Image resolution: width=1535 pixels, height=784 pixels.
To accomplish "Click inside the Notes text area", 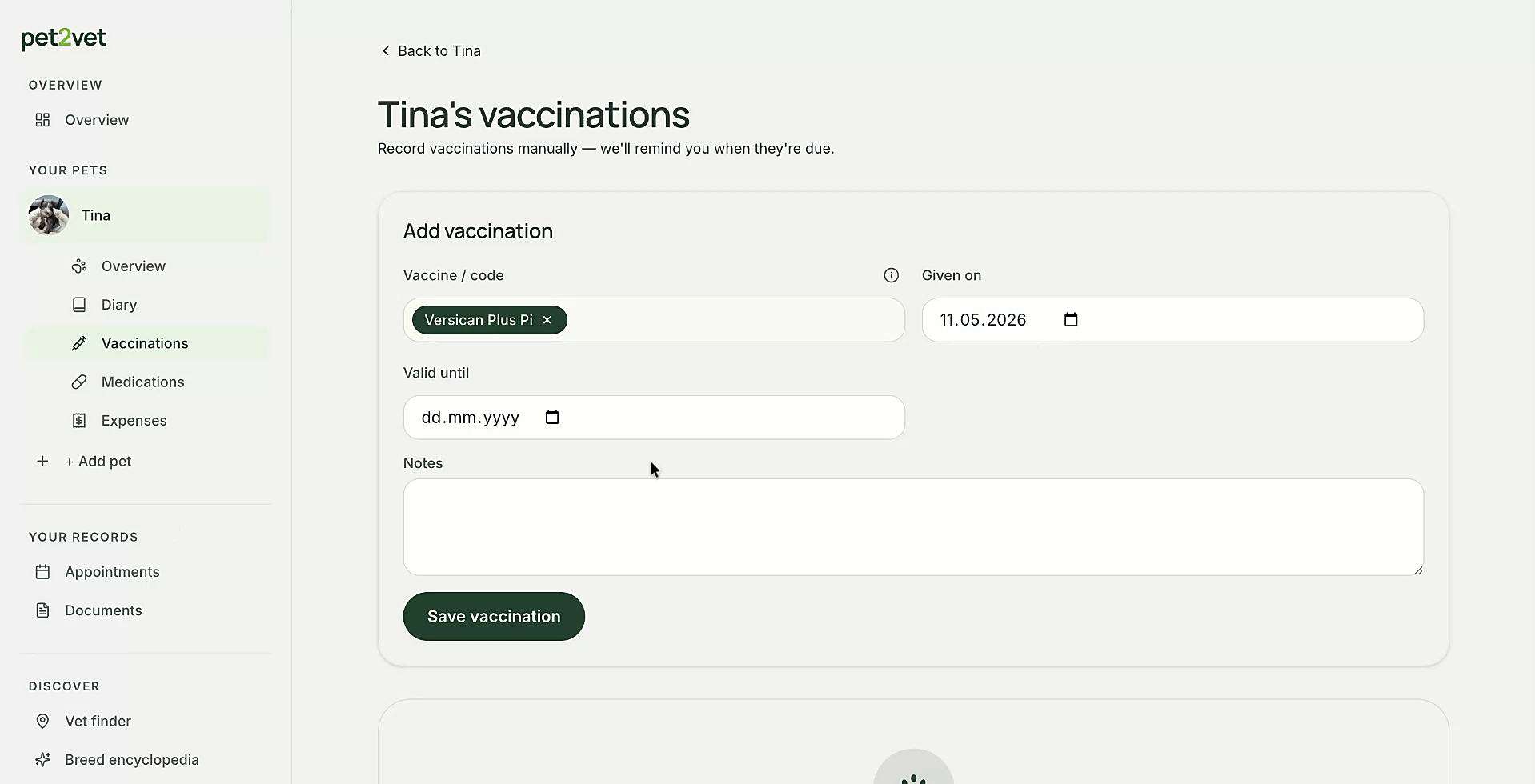I will [913, 527].
